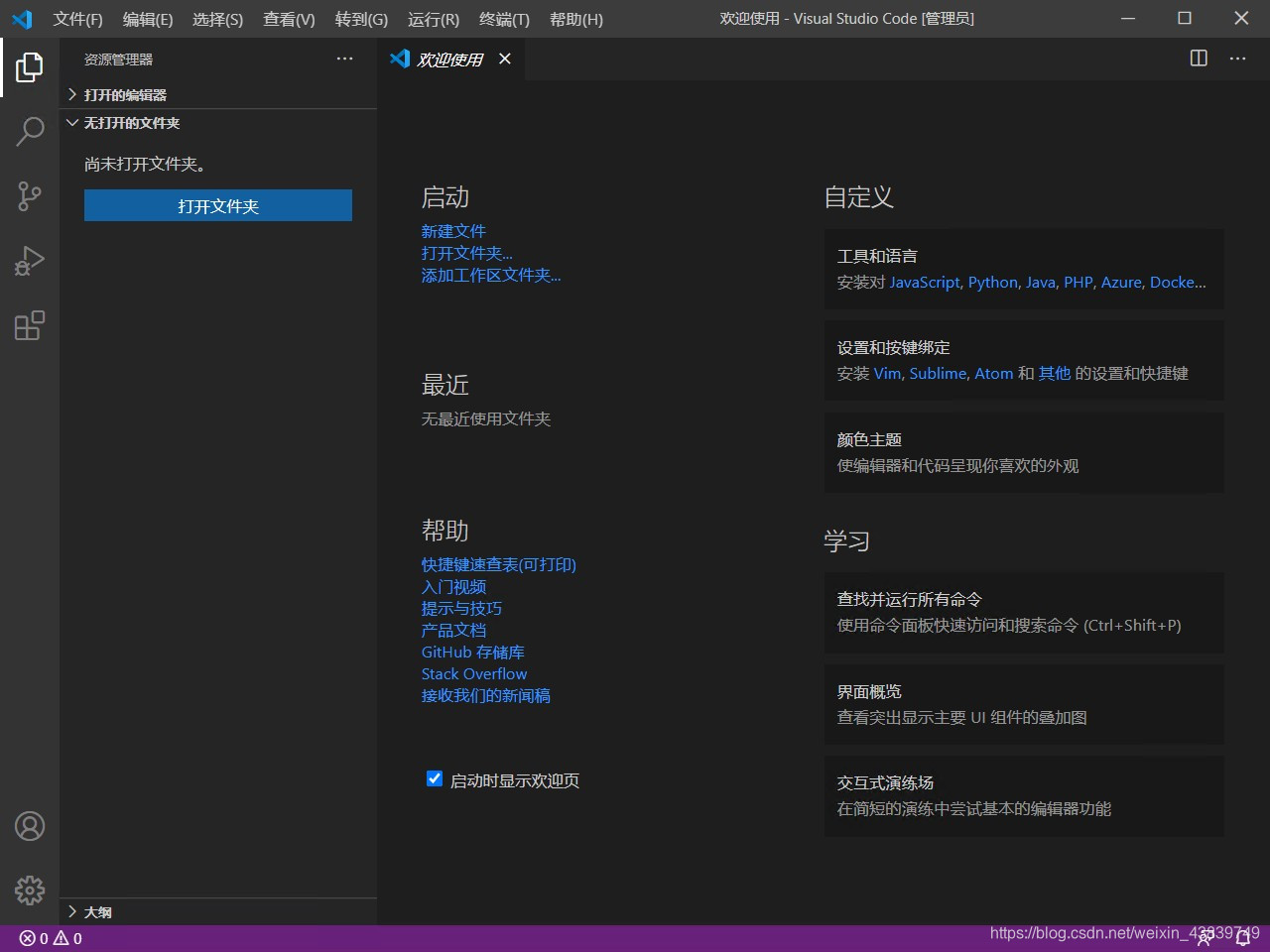Click the 接收我们的新闻稿 link

486,695
